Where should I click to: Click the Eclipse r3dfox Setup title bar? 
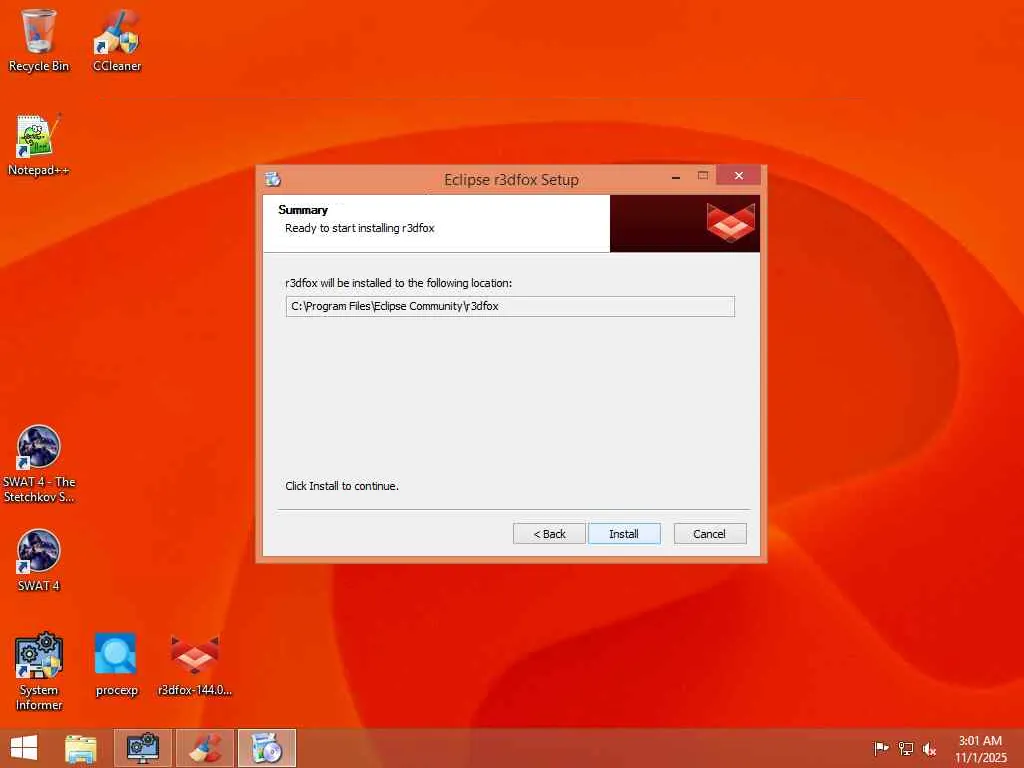click(511, 179)
